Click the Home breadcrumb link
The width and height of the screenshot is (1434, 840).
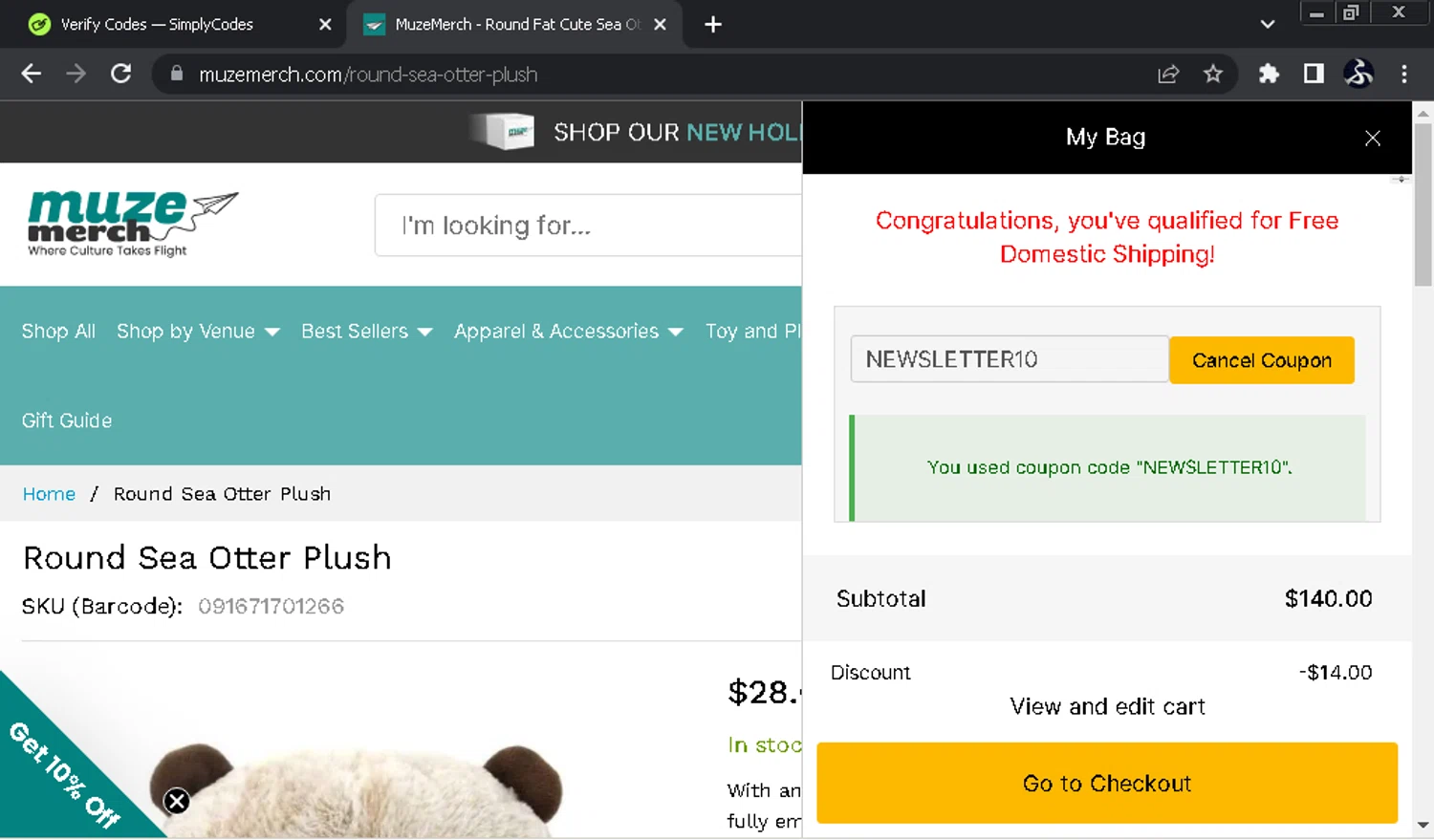[x=49, y=494]
